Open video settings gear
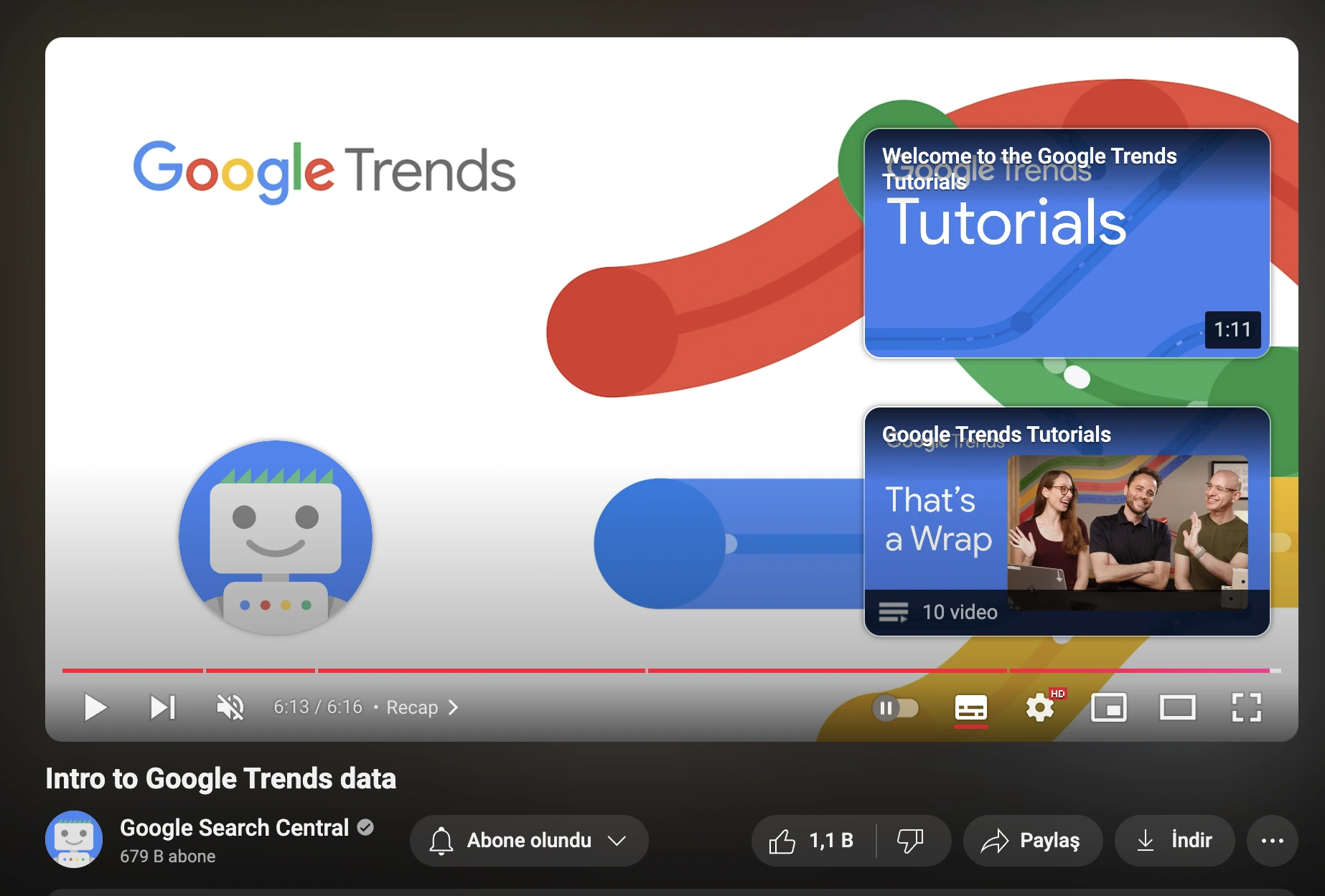This screenshot has width=1325, height=896. click(x=1039, y=708)
